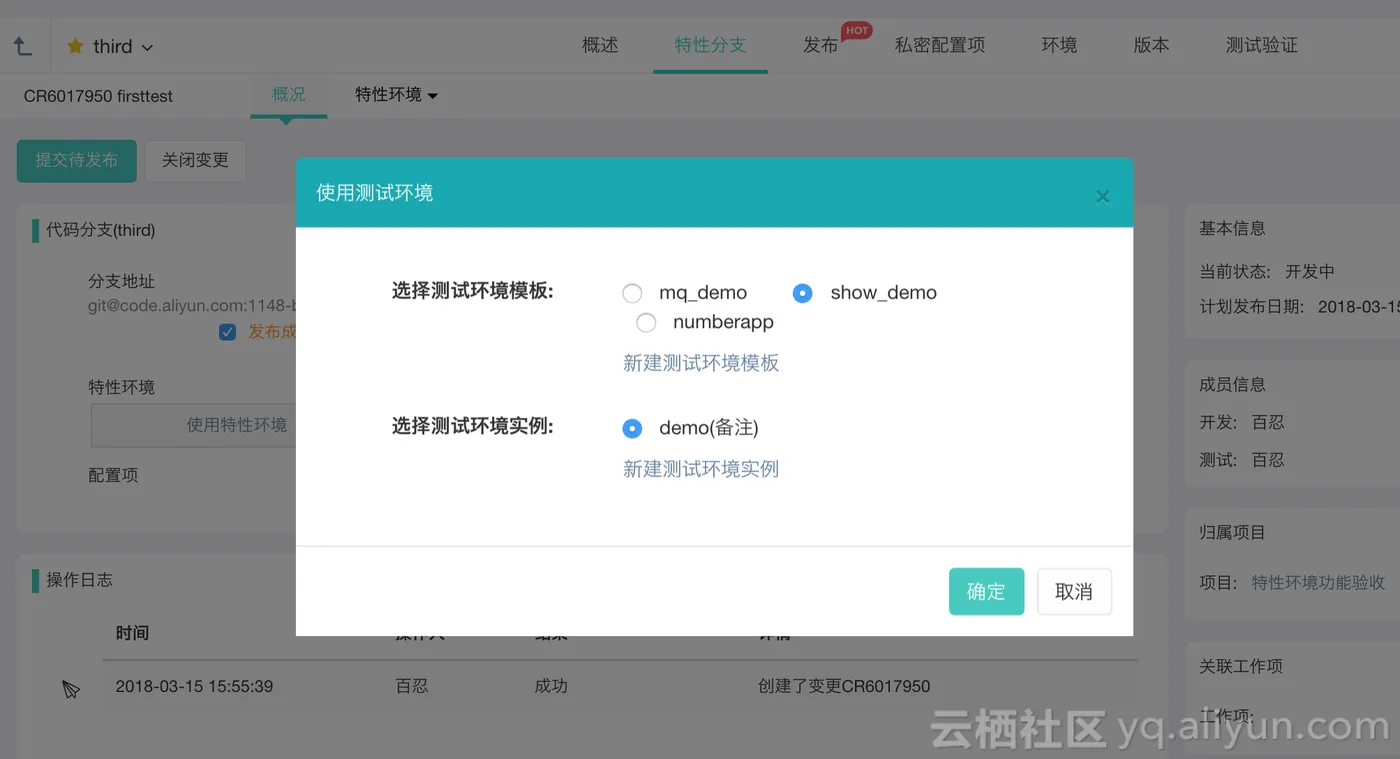Go to the 测试验证 tab
This screenshot has width=1400, height=759.
1262,45
